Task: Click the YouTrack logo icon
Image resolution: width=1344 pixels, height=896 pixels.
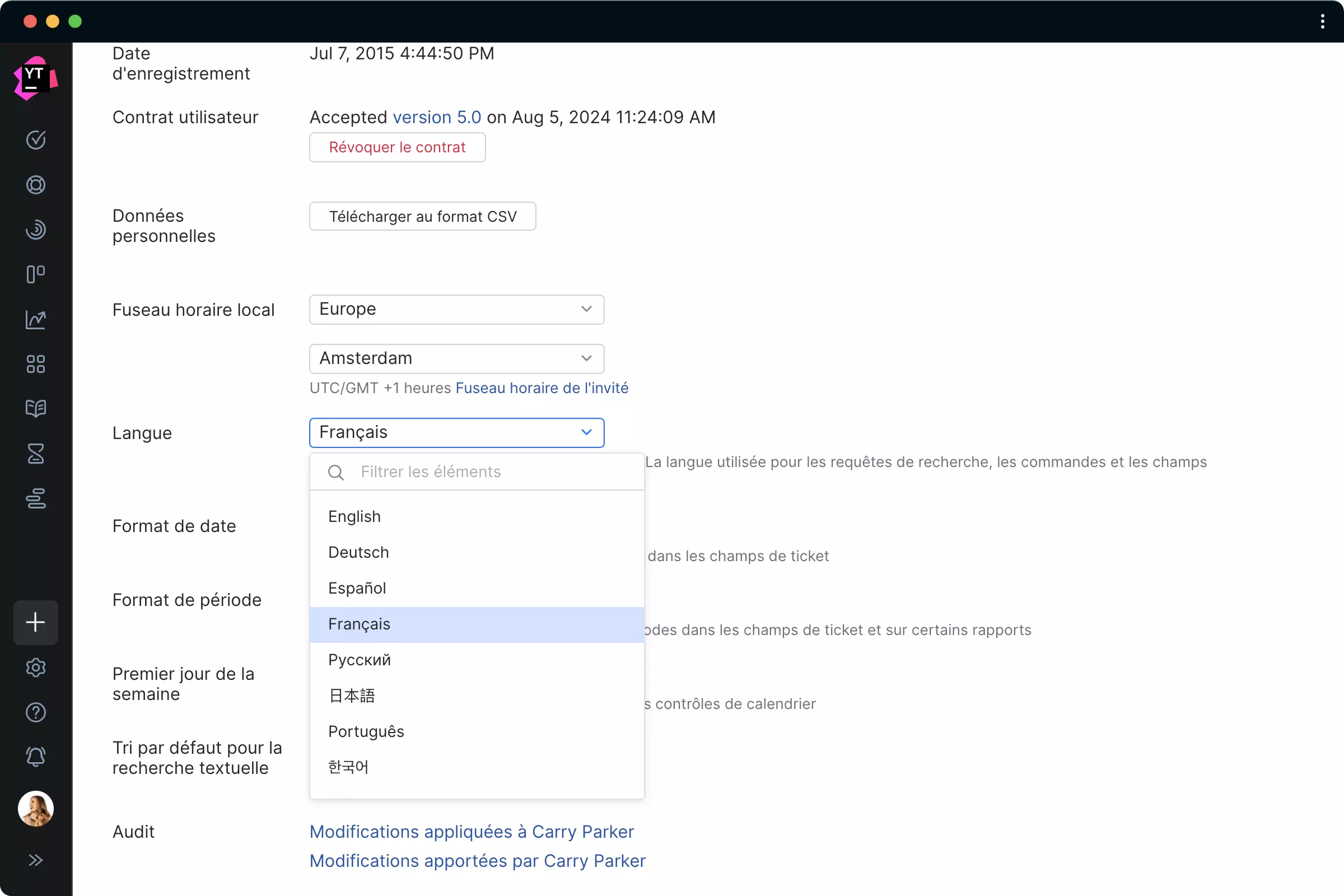Action: click(35, 78)
